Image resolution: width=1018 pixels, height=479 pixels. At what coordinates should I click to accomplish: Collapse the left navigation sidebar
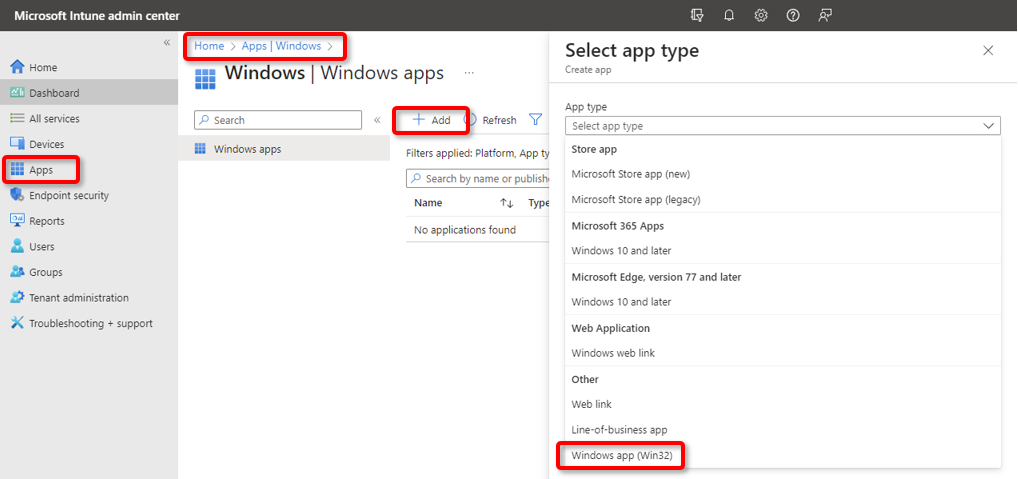pos(167,43)
